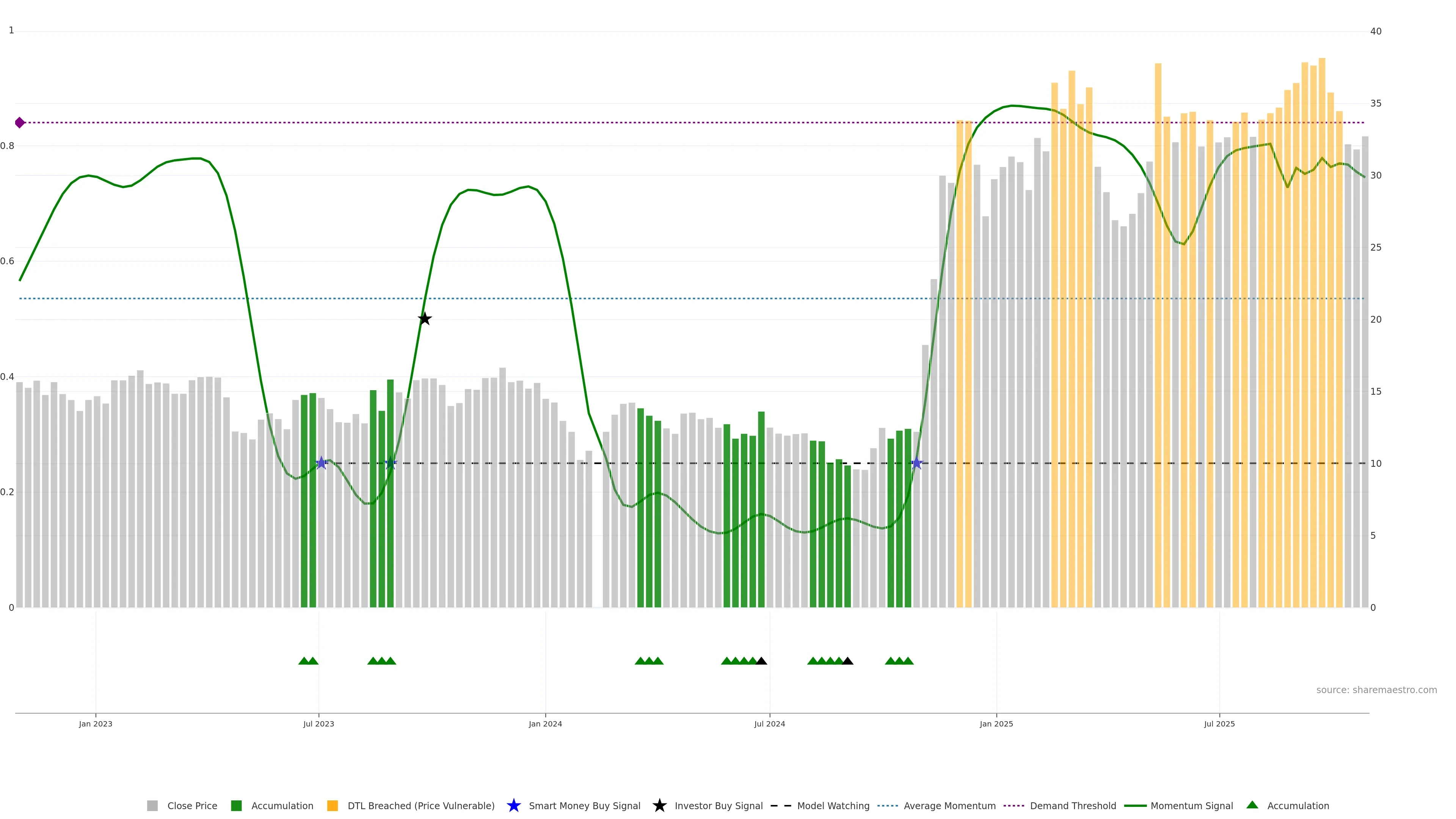Click the blue star marker before Jan 2025

click(916, 463)
